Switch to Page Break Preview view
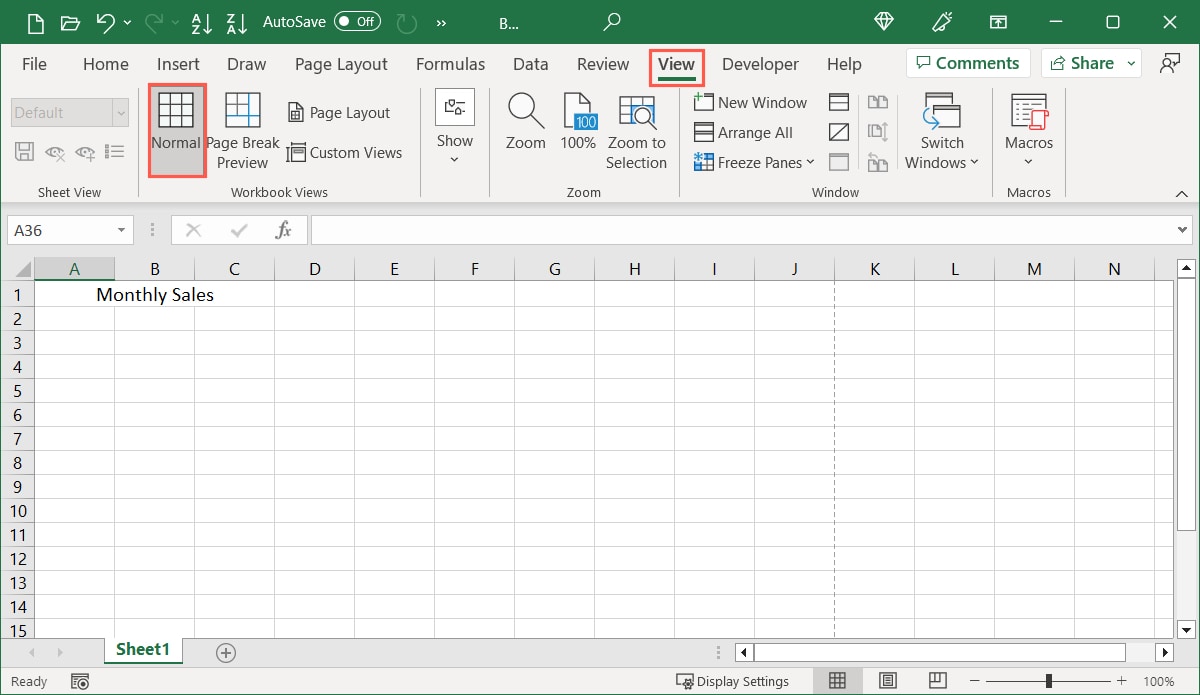Screen dimensions: 1200x695 coord(243,130)
